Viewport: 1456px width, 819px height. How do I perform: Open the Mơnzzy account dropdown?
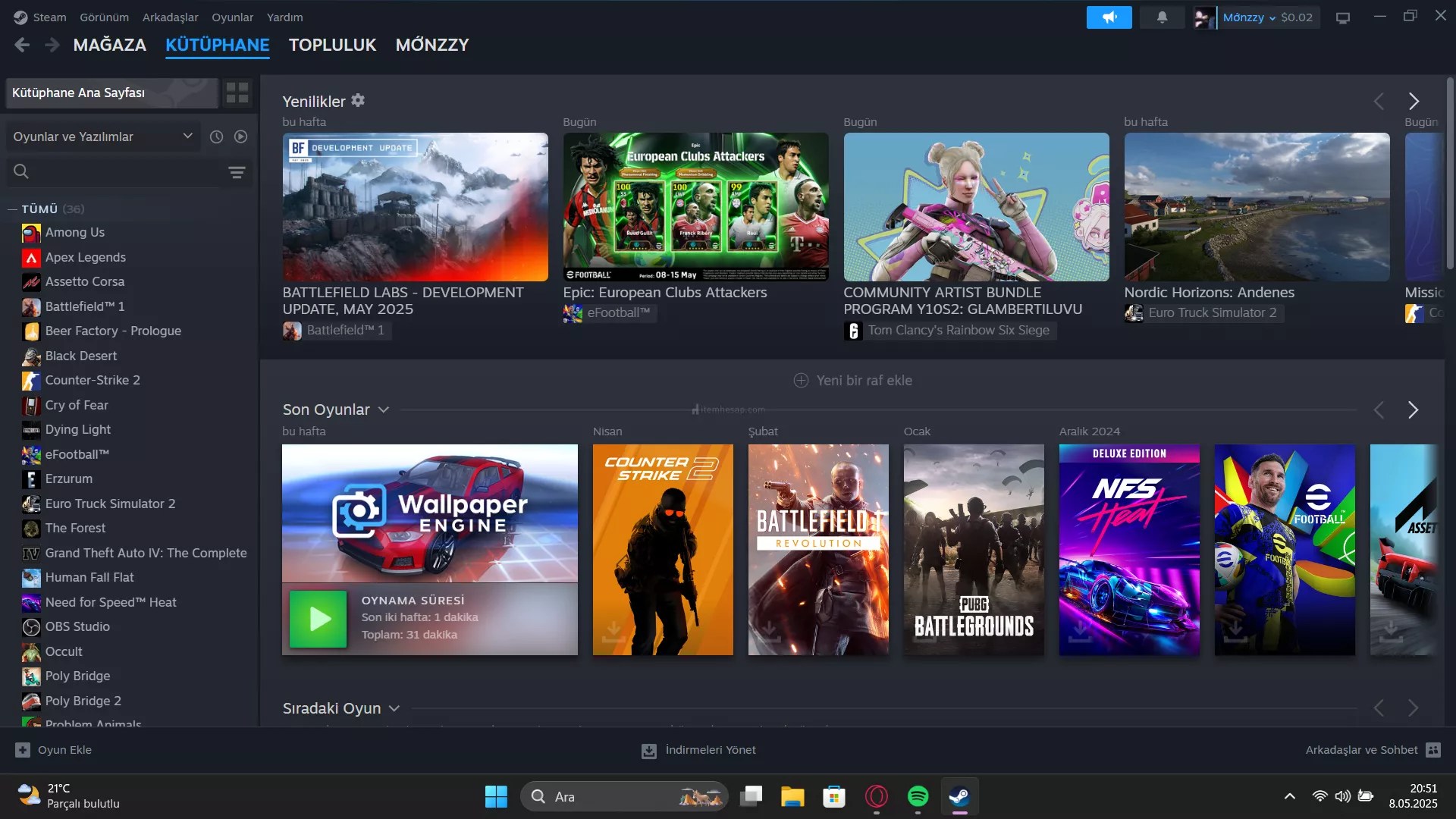(1248, 17)
